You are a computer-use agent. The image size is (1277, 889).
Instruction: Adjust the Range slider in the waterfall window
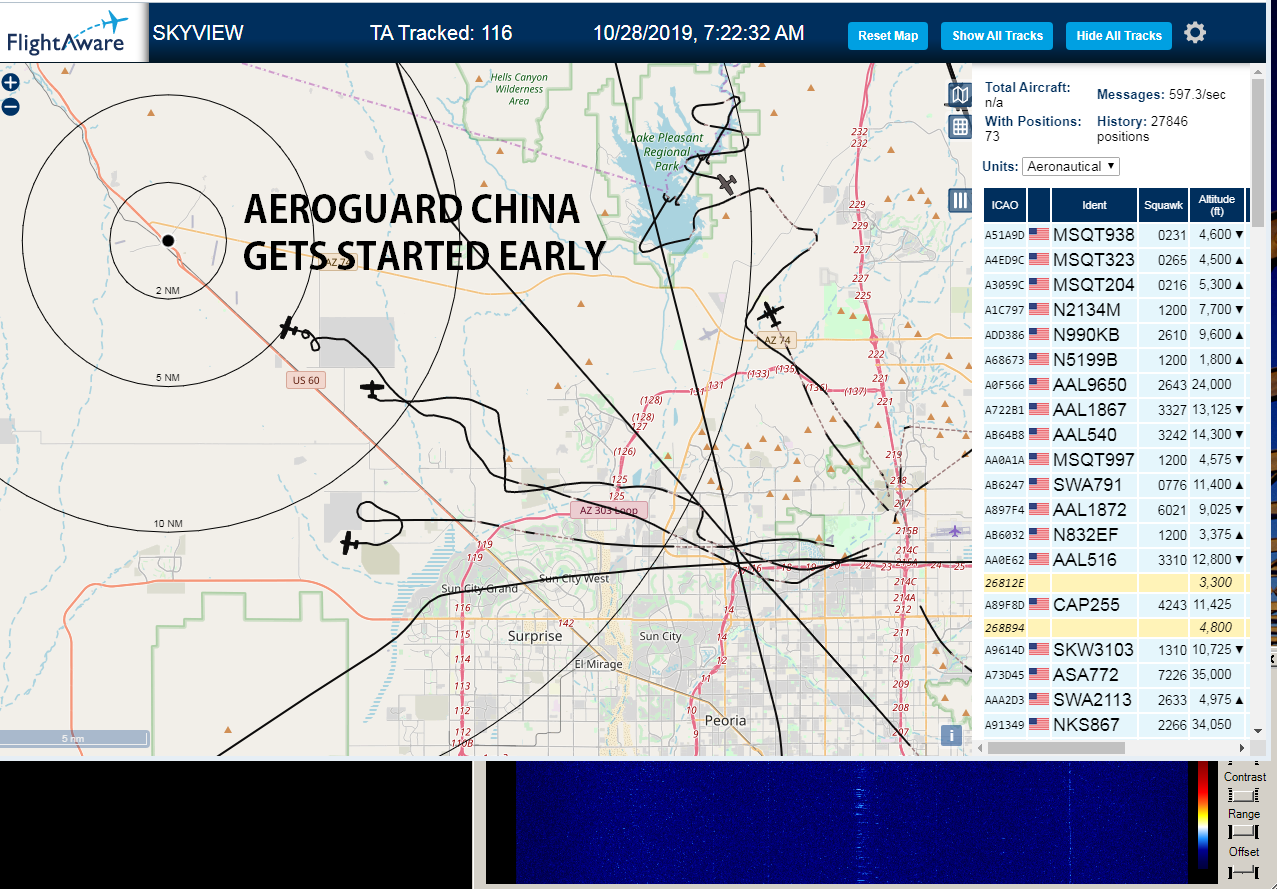[x=1243, y=832]
